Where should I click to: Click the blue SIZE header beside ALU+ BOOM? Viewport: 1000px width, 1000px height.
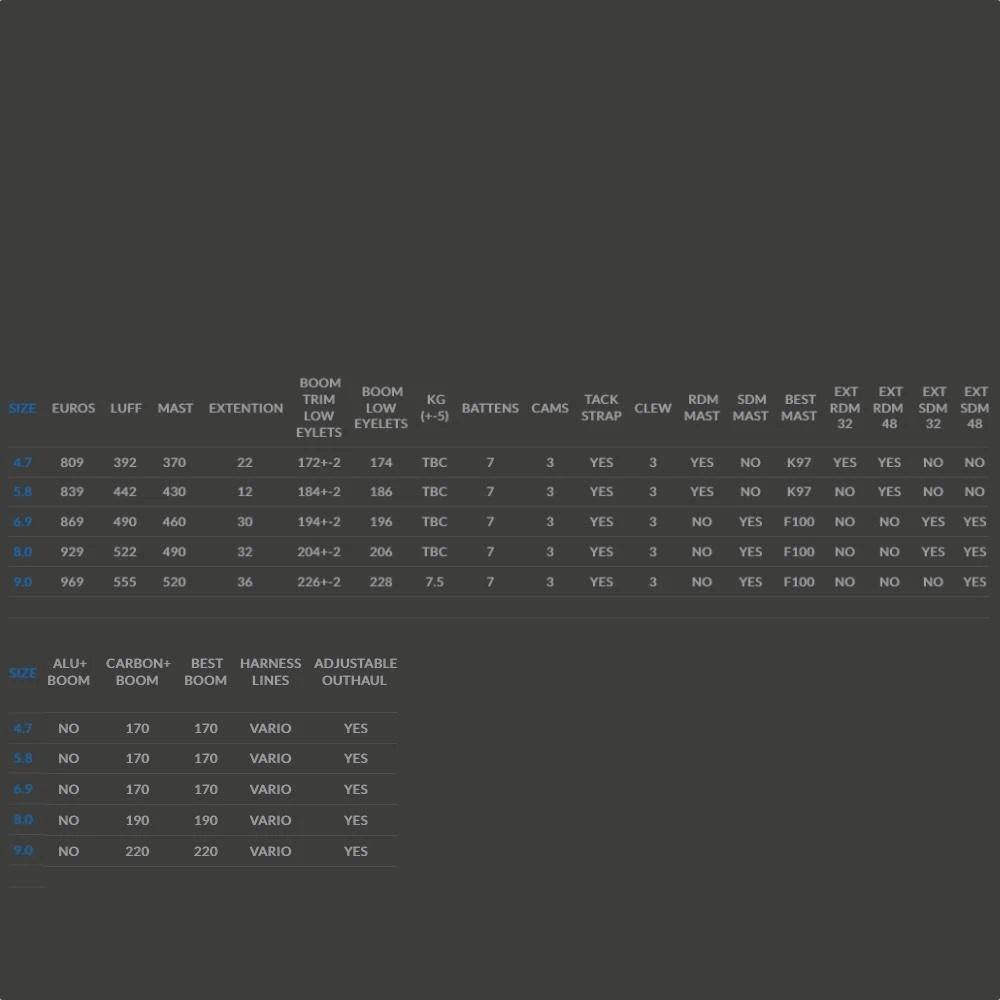22,673
